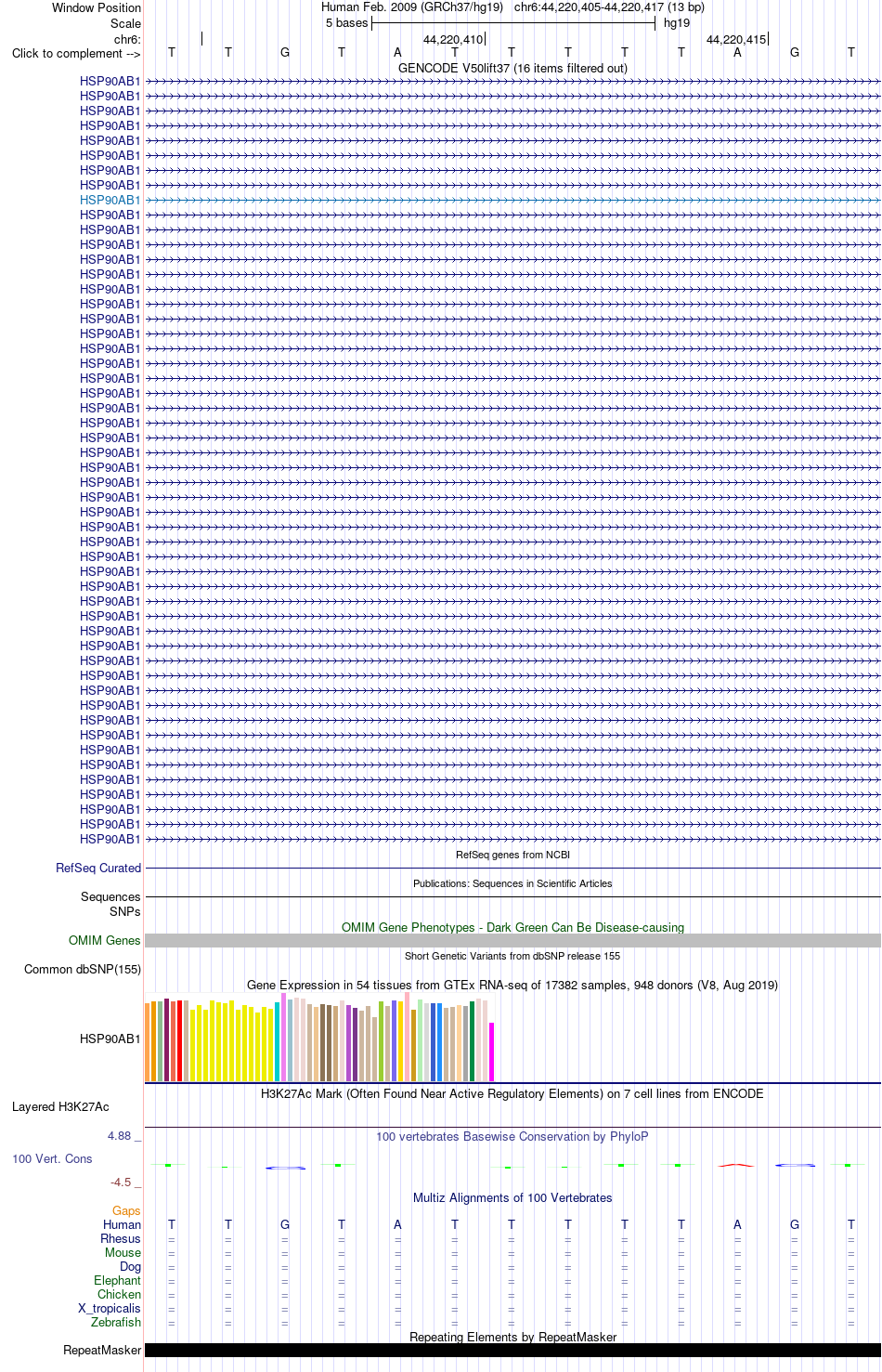Click the black RepeatMasker item bar
The width and height of the screenshot is (882, 1372).
(x=512, y=1350)
